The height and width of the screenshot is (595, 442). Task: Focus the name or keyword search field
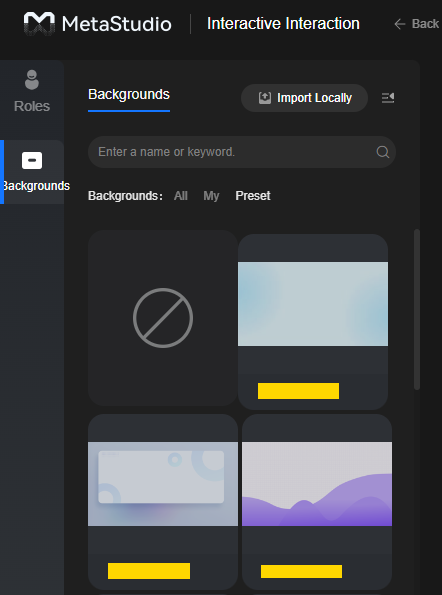(242, 152)
